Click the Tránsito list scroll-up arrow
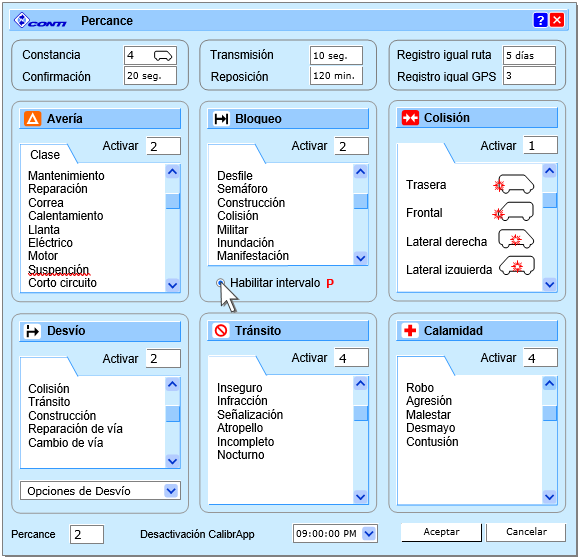 pos(360,384)
